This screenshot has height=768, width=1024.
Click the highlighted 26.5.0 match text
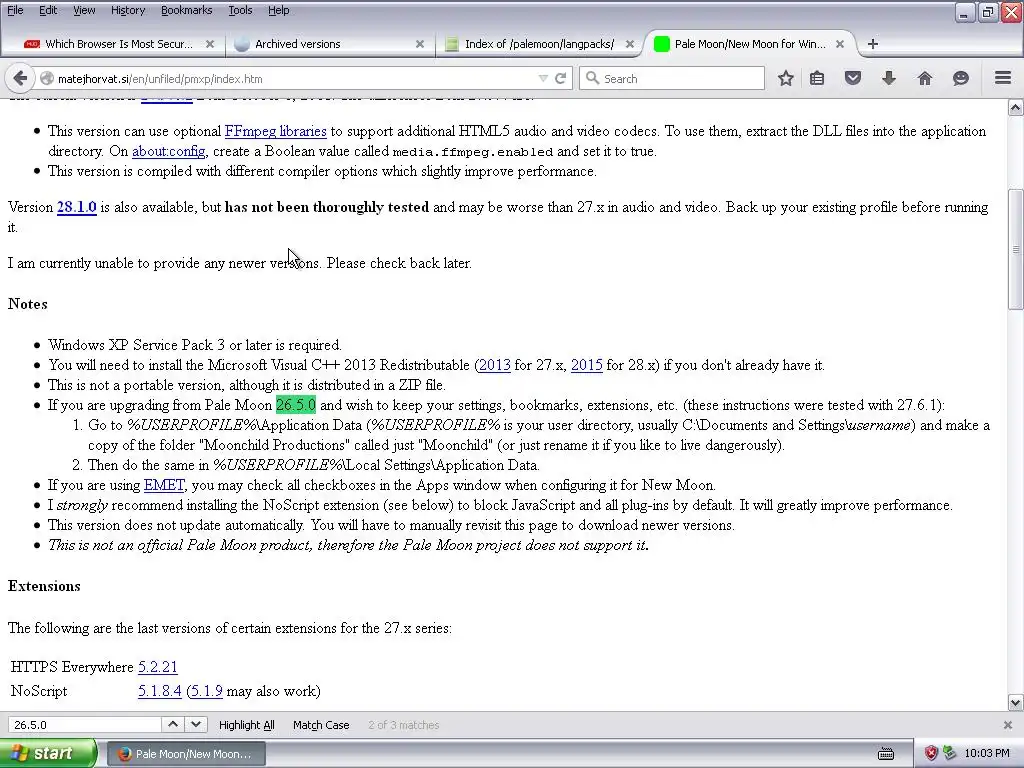tap(296, 405)
